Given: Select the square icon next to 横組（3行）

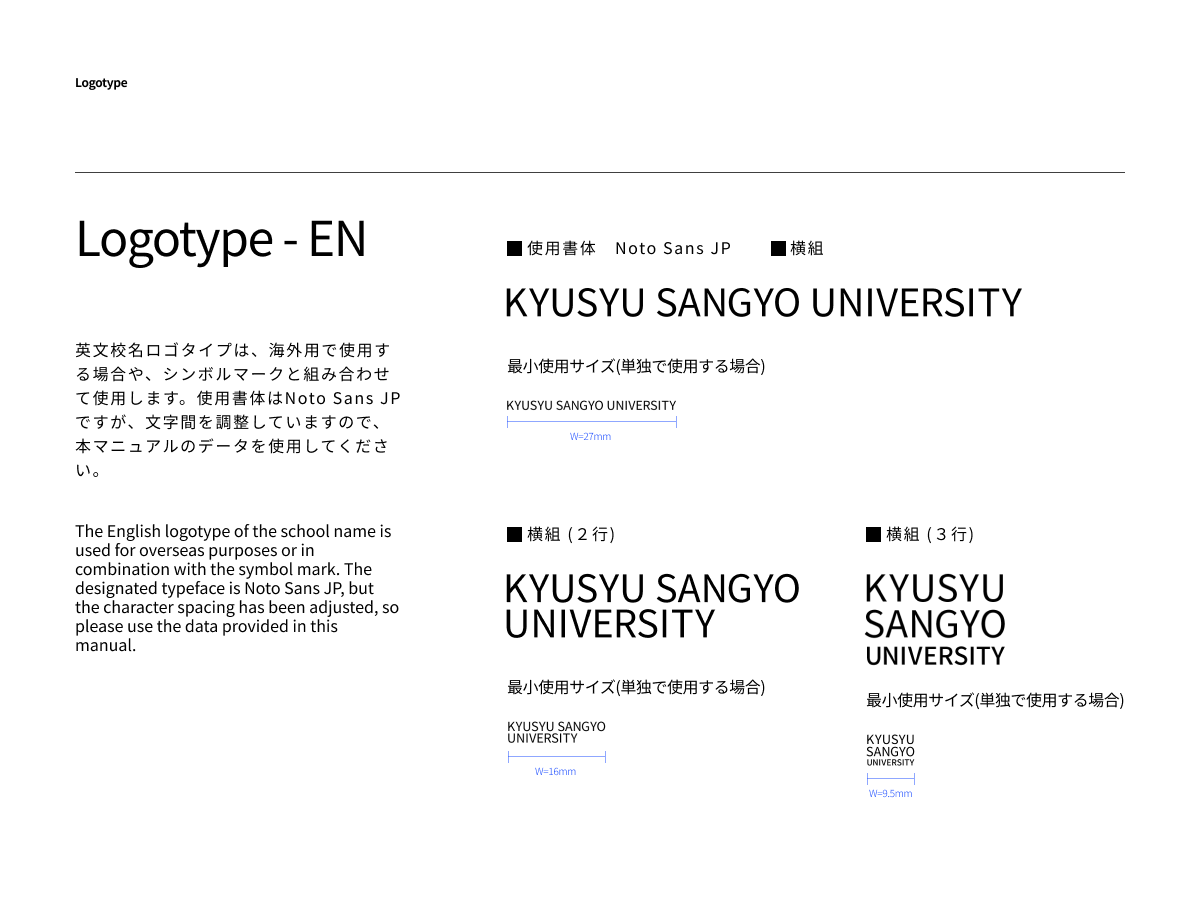Looking at the screenshot, I should tap(872, 534).
